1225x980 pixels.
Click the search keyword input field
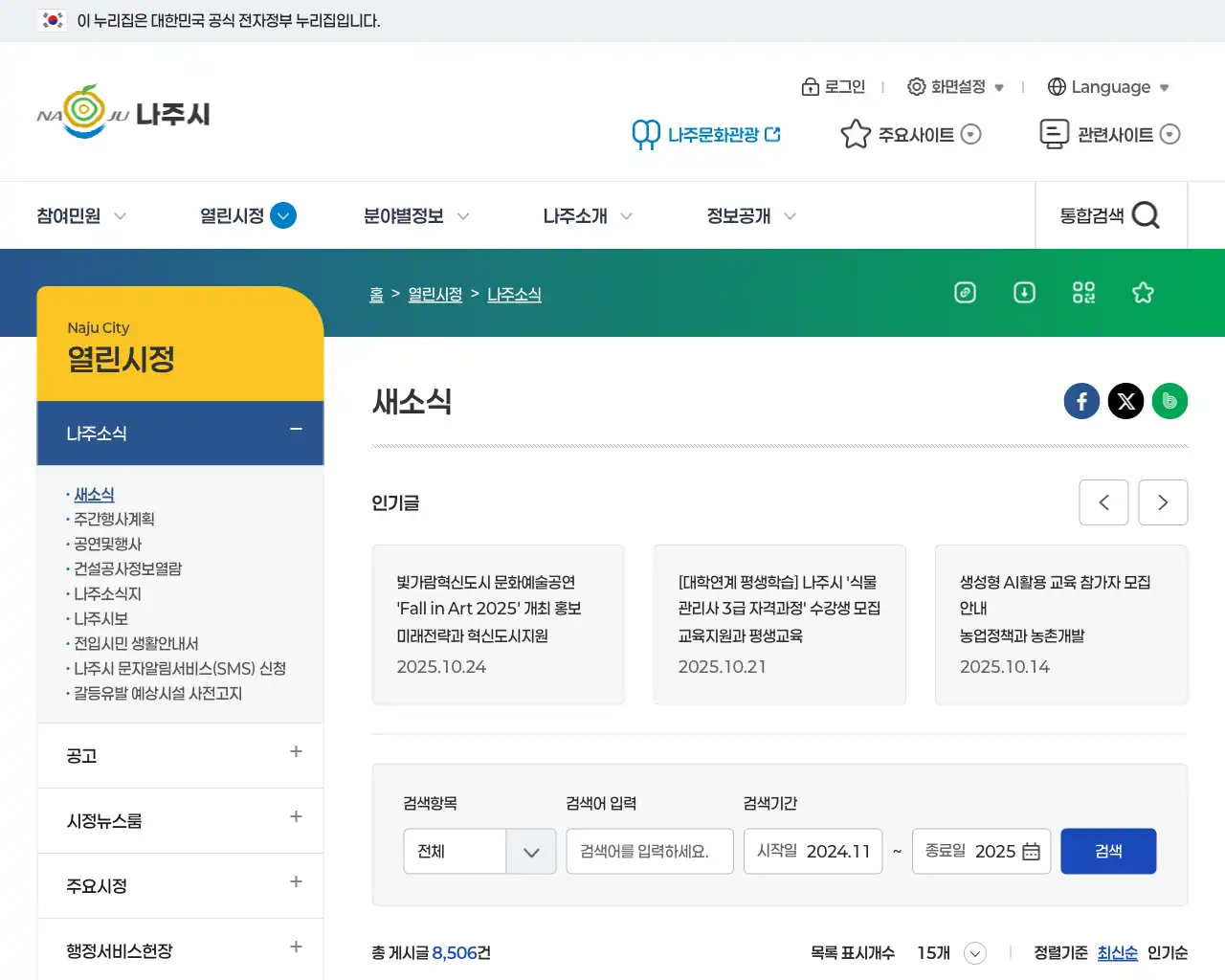click(x=650, y=851)
